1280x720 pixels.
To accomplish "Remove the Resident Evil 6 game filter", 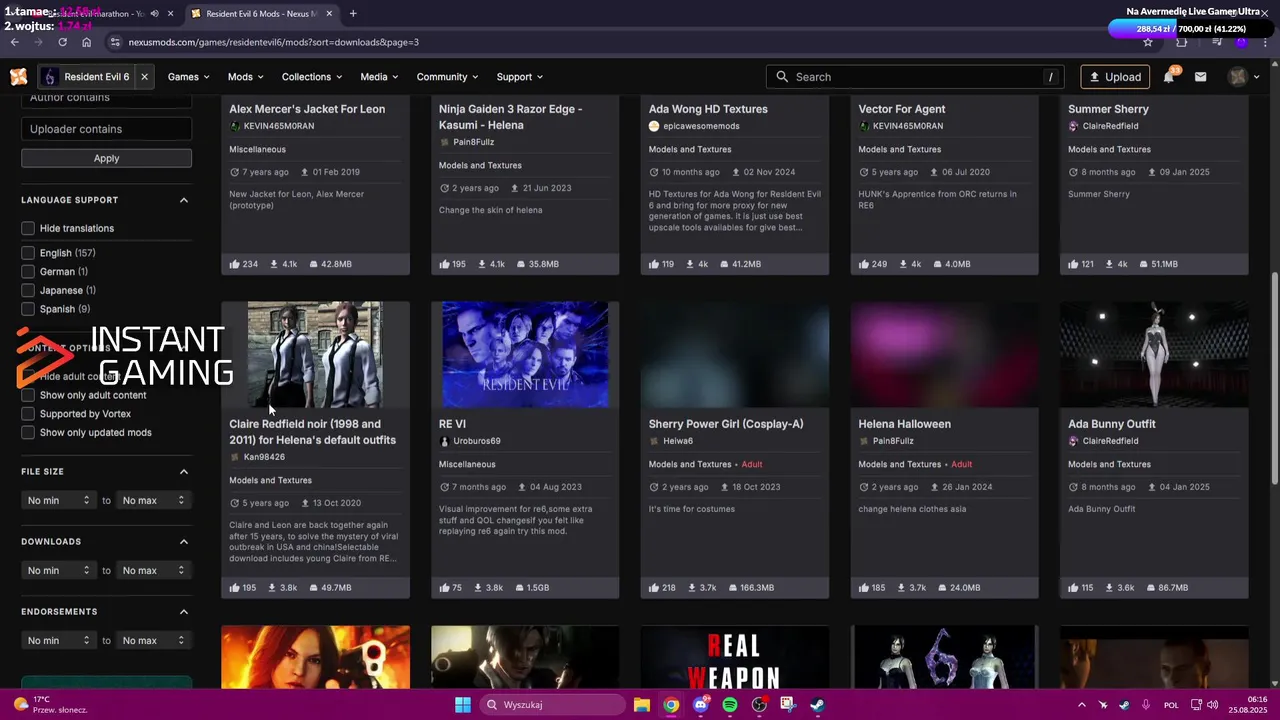I will (x=144, y=77).
